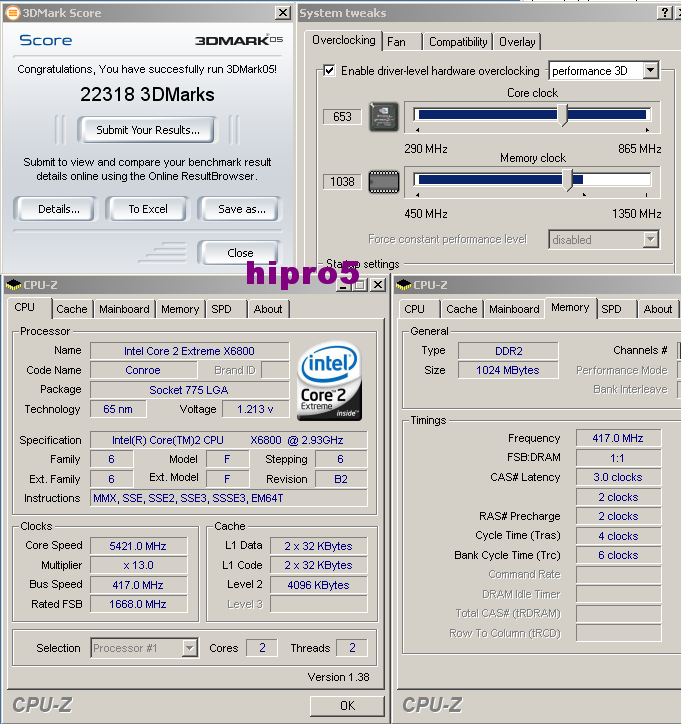Close the 3DMark Score window with X
The image size is (681, 724).
tap(283, 12)
